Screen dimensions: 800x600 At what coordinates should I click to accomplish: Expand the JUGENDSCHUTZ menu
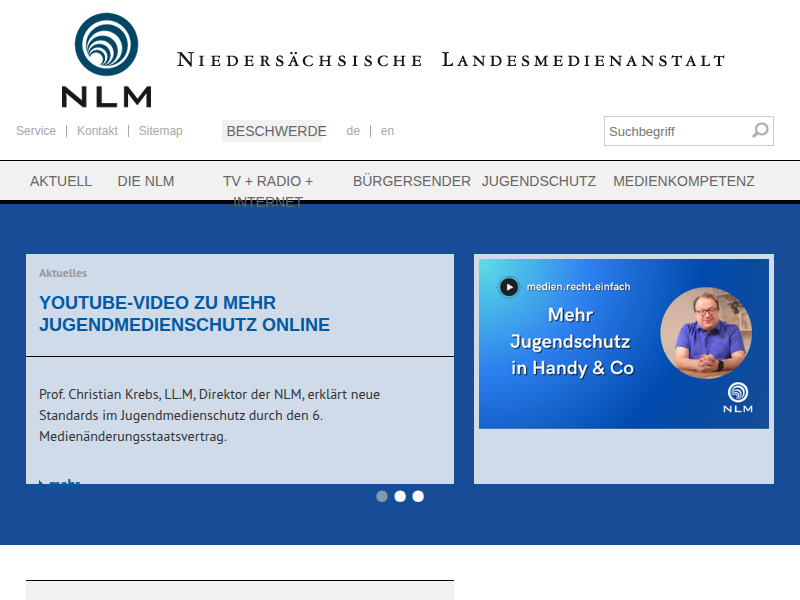538,181
